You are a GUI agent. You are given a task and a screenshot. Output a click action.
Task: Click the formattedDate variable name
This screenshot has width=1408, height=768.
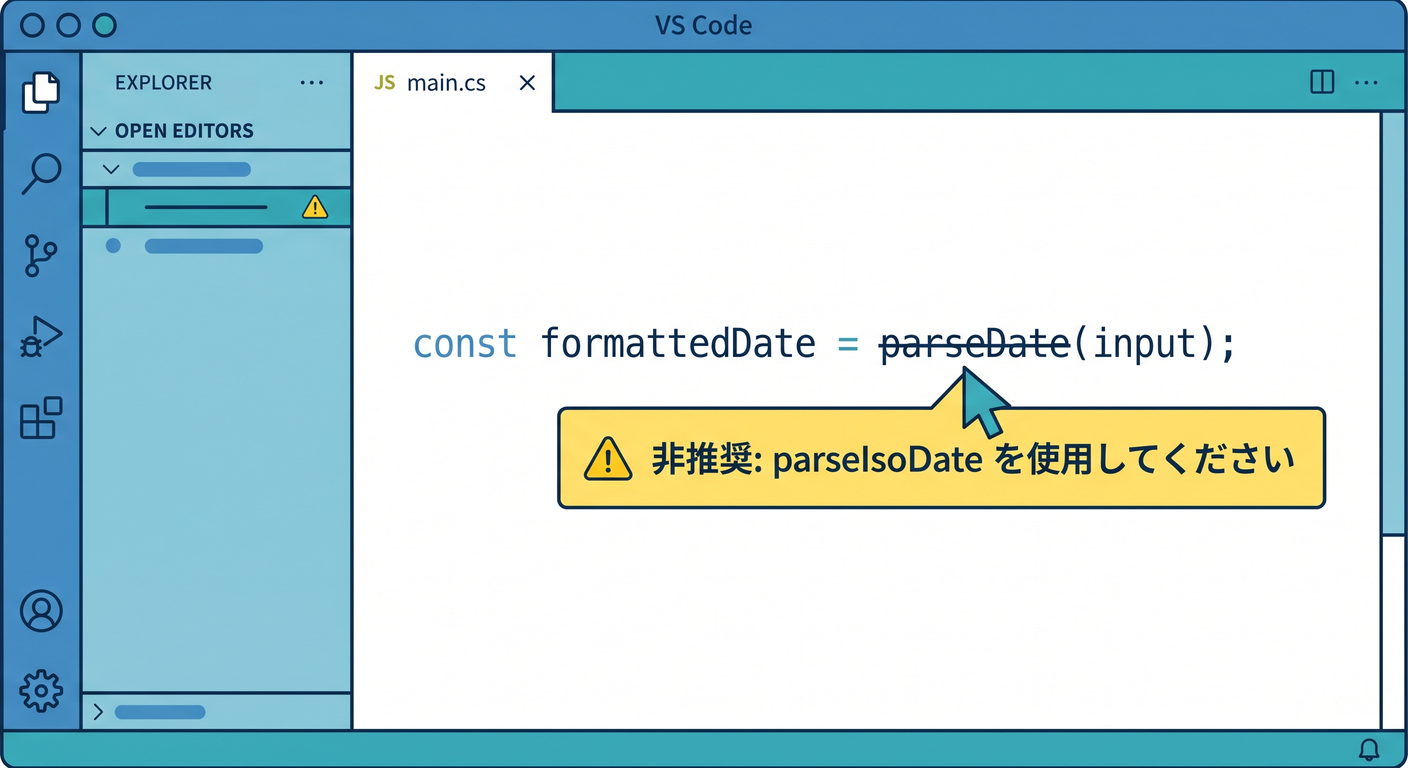[678, 344]
